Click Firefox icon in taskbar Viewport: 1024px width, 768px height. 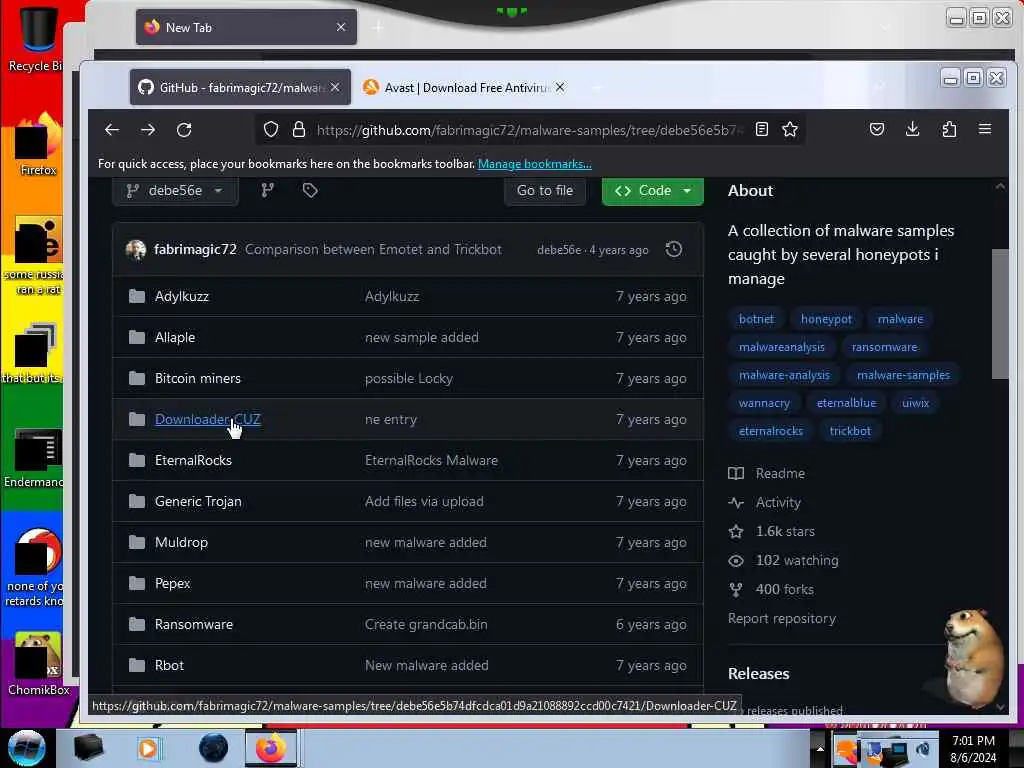pyautogui.click(x=271, y=748)
